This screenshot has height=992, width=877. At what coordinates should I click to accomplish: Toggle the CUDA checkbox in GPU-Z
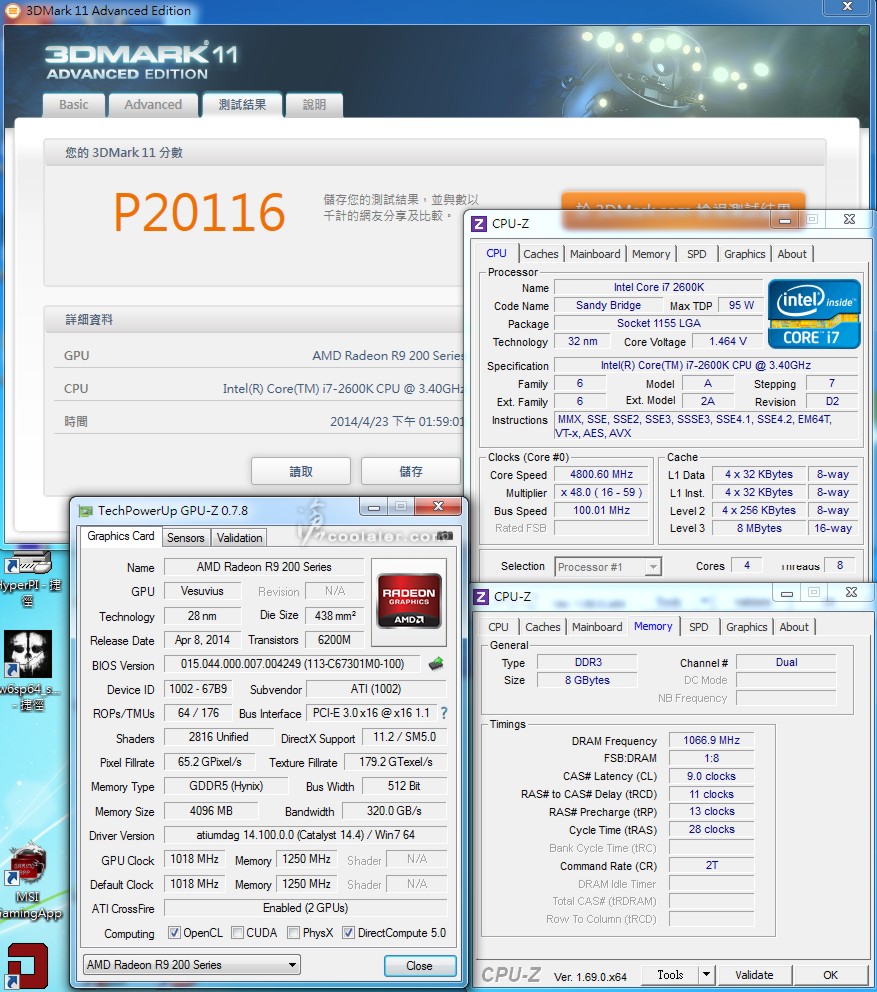tap(237, 933)
